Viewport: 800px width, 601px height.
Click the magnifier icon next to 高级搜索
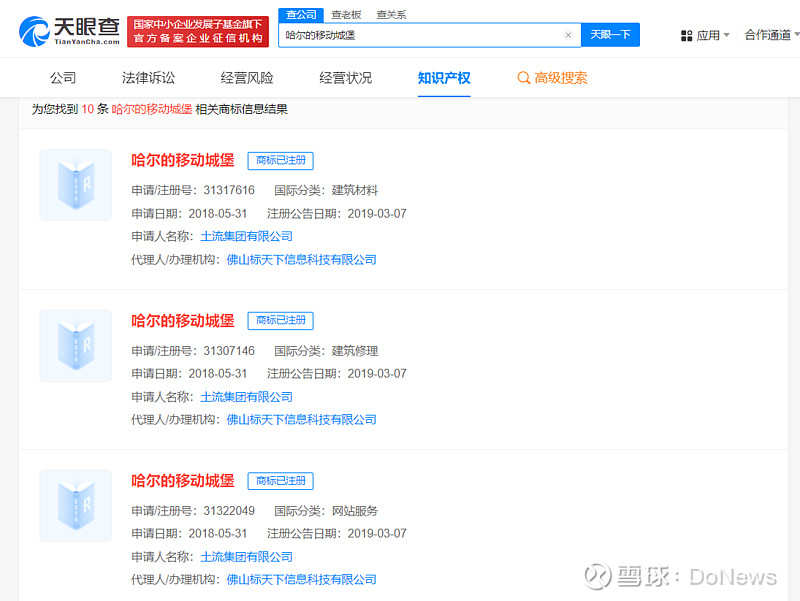point(522,77)
